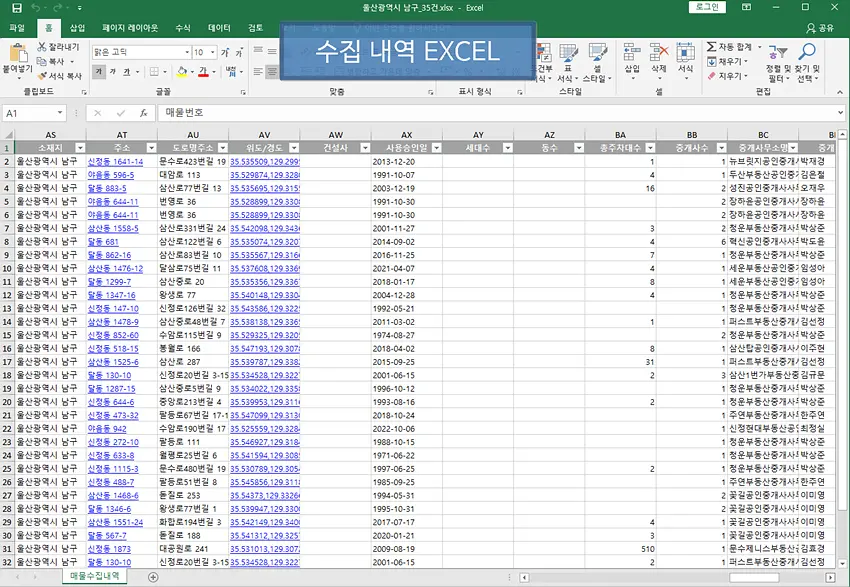Open the filter dropdown on the 주소 column header
The width and height of the screenshot is (850, 587).
(x=149, y=148)
